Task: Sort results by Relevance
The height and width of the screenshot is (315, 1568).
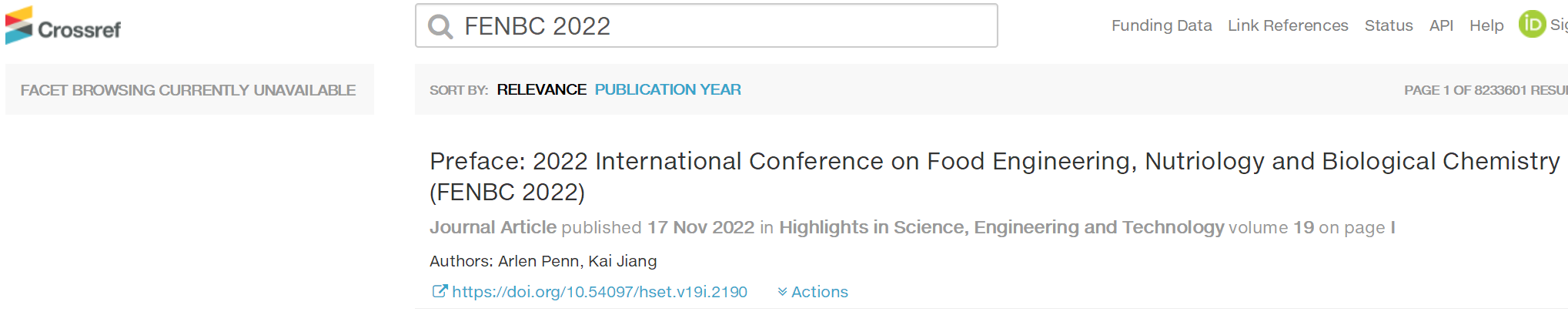Action: coord(541,89)
